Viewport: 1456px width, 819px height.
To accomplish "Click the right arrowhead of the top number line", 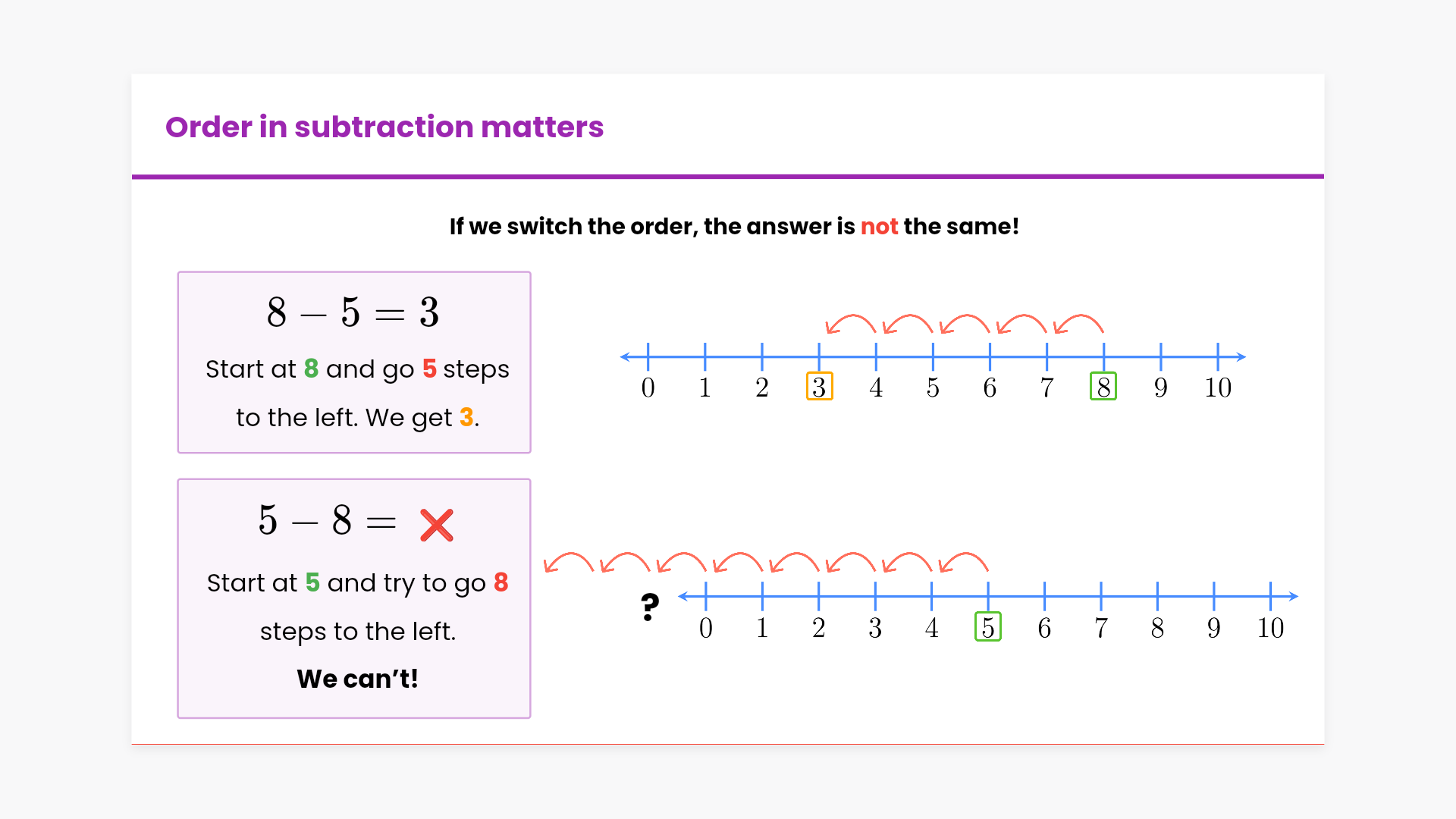I will click(1240, 356).
